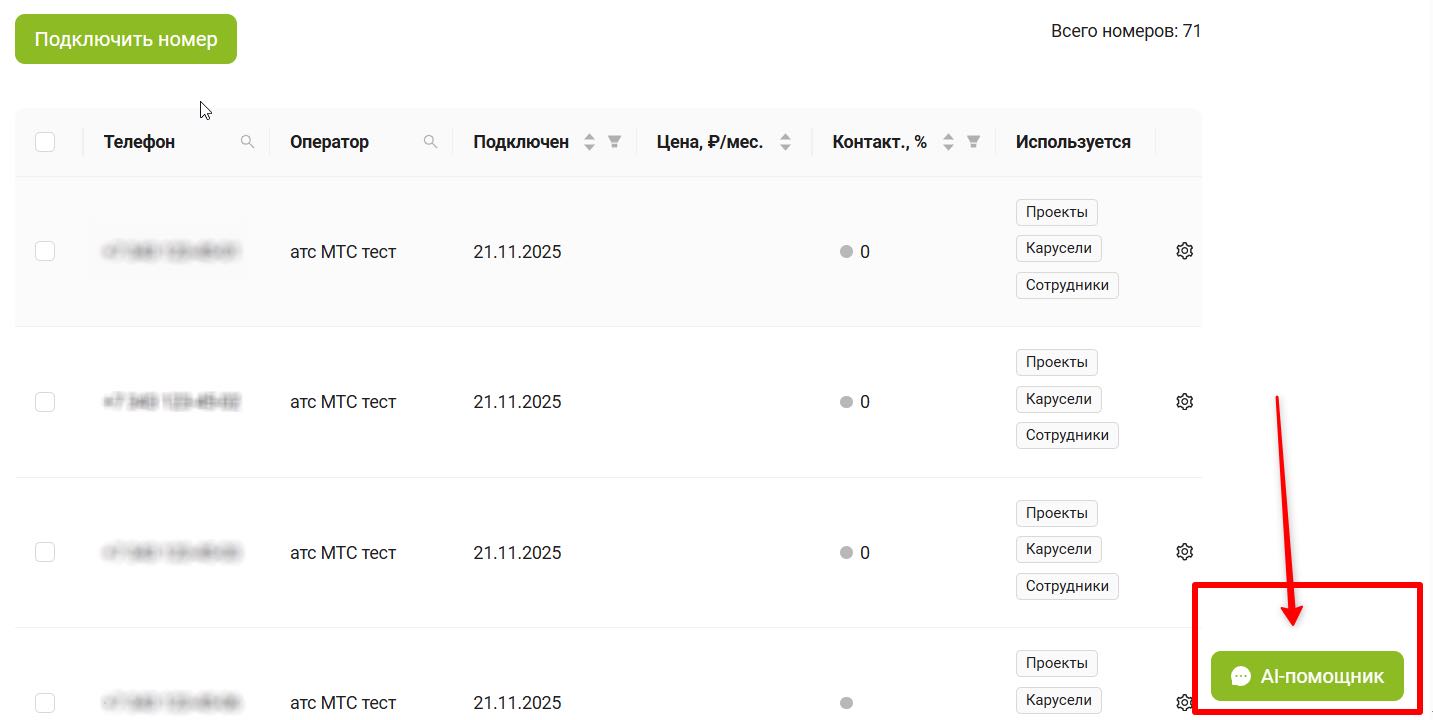
Task: Click the Карусели tag in the second row
Action: pos(1059,399)
